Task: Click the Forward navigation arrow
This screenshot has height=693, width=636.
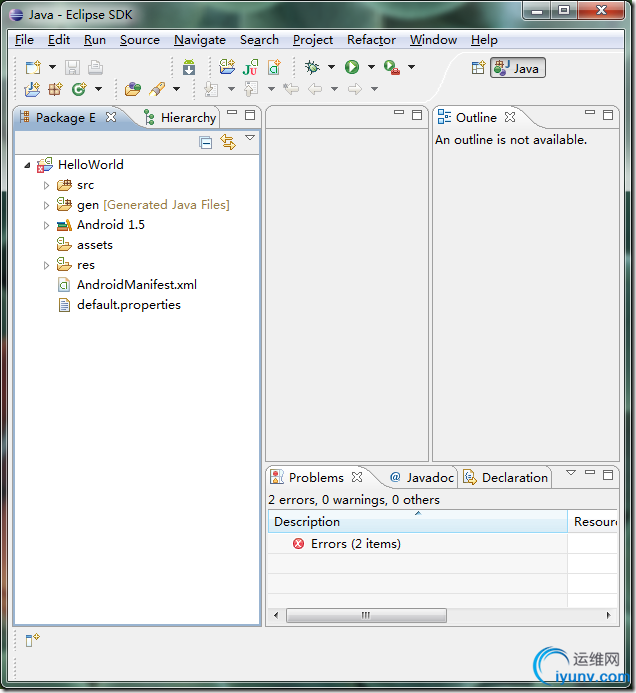Action: pyautogui.click(x=354, y=89)
